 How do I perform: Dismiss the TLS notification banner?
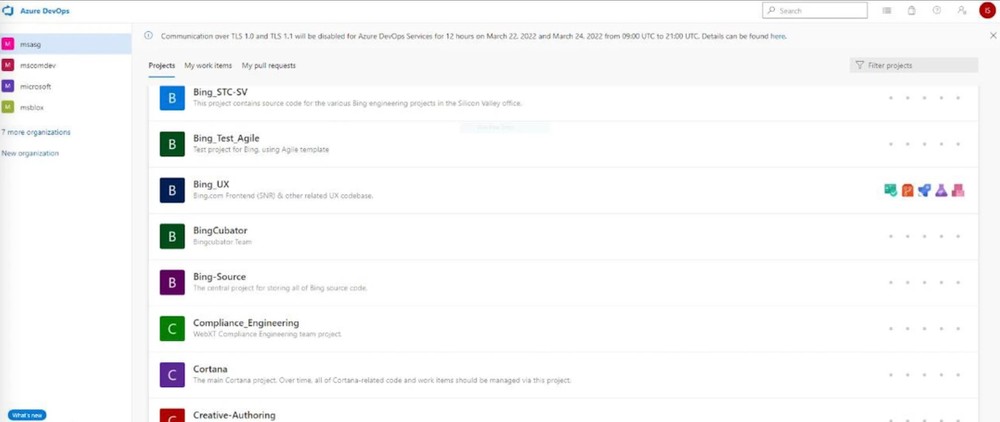click(x=992, y=36)
